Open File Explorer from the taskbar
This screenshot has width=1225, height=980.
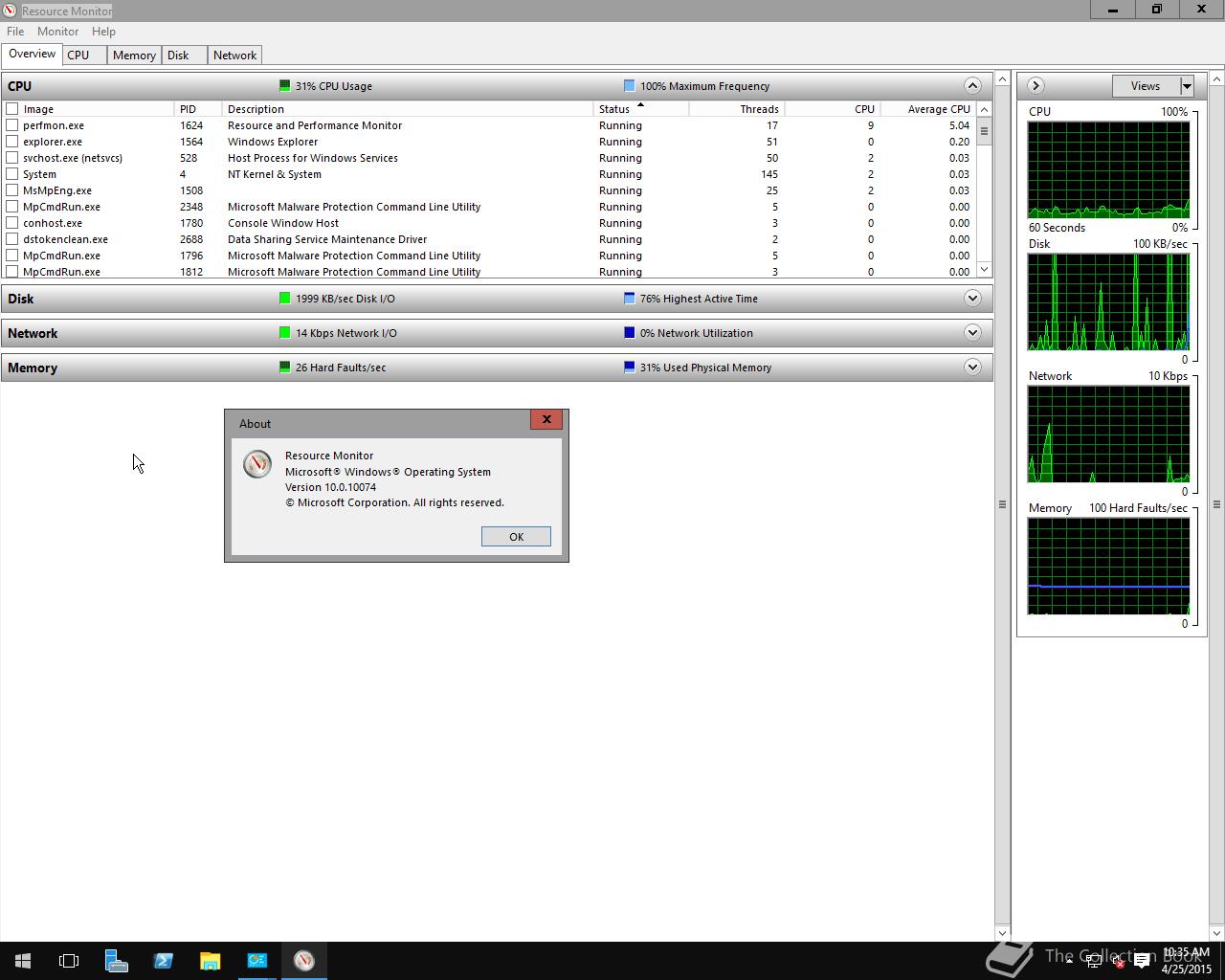[x=211, y=961]
